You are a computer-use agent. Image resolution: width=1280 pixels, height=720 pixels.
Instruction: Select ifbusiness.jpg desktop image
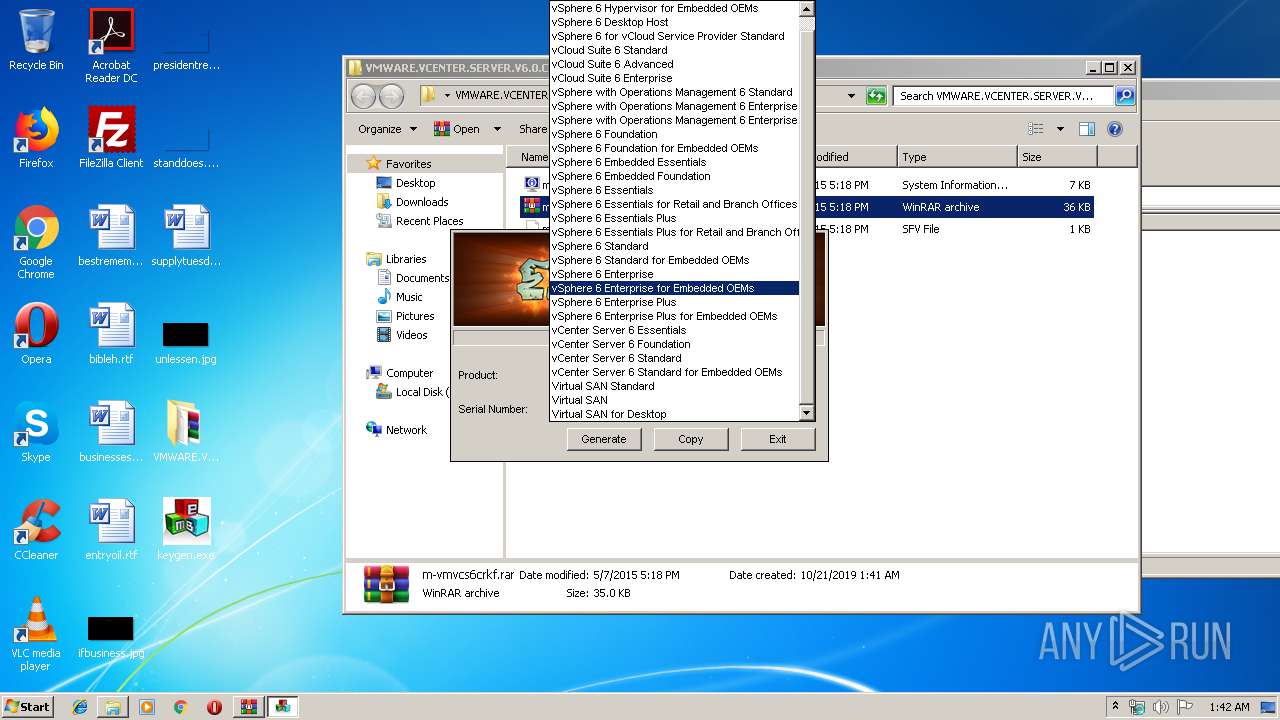pos(111,636)
